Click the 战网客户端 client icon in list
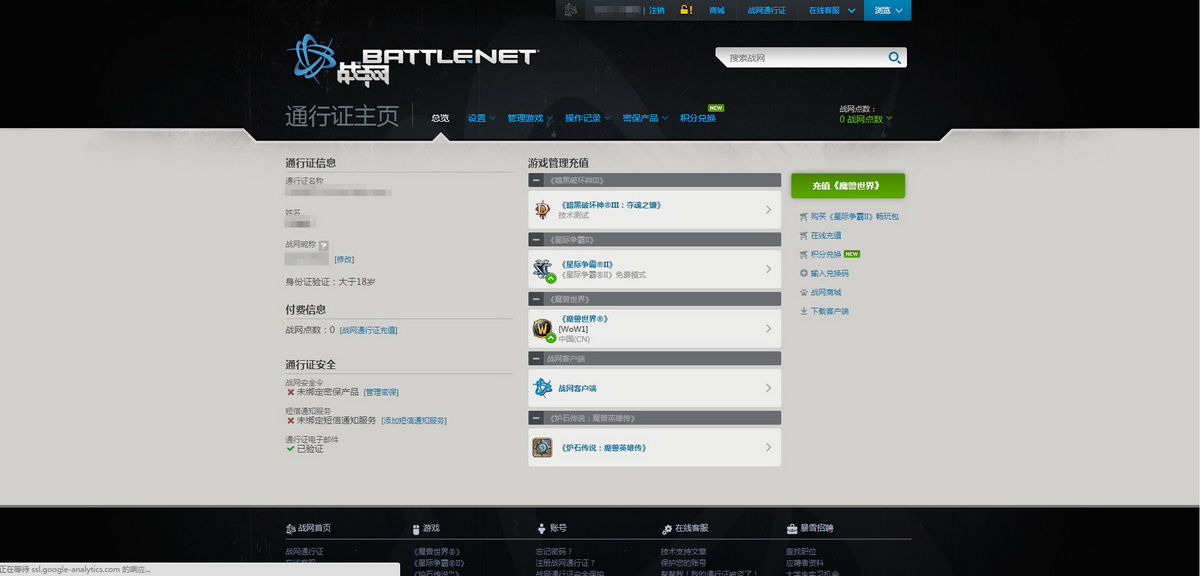The width and height of the screenshot is (1200, 576). click(542, 388)
